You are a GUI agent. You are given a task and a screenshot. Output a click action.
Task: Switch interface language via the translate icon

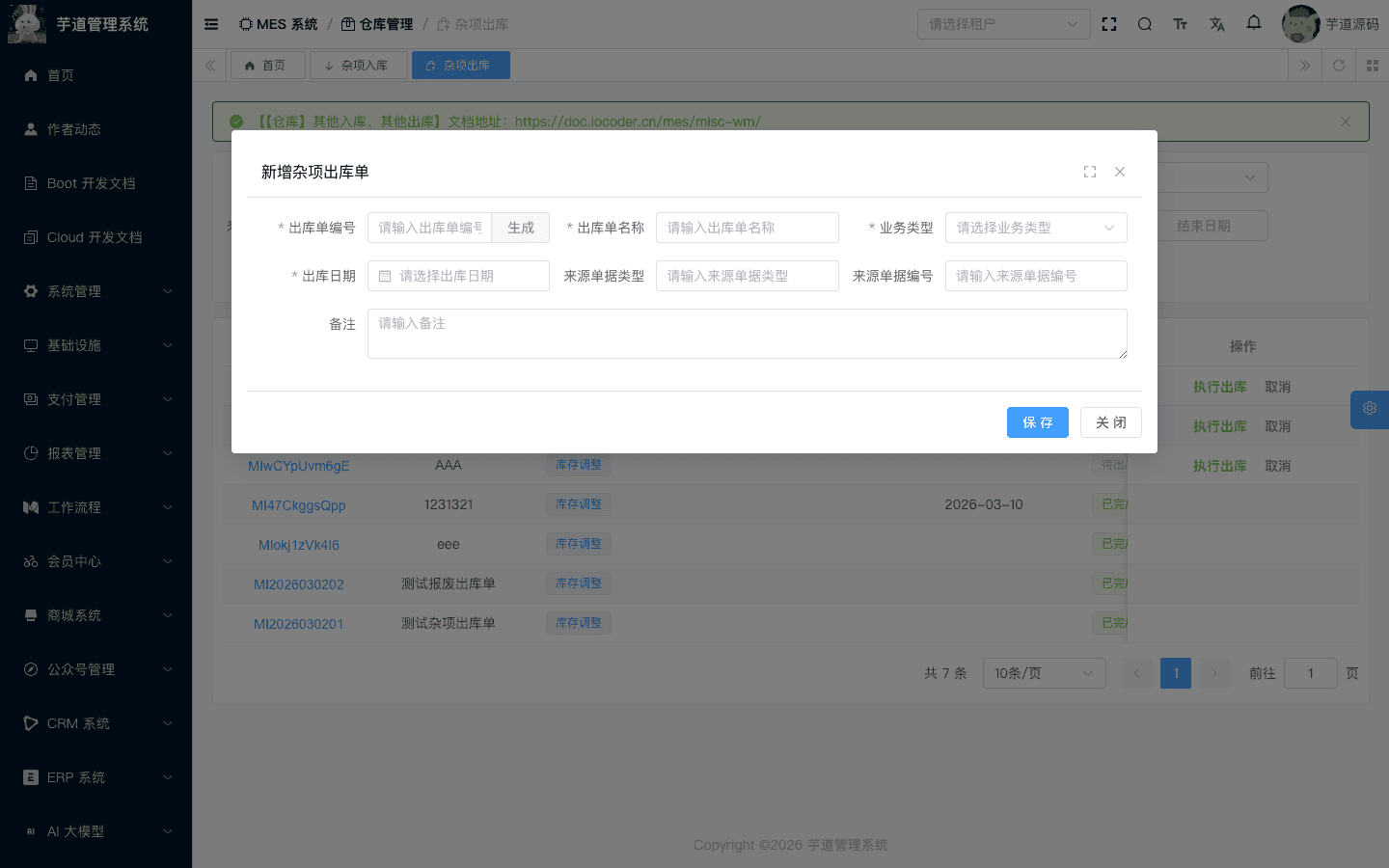click(1216, 23)
